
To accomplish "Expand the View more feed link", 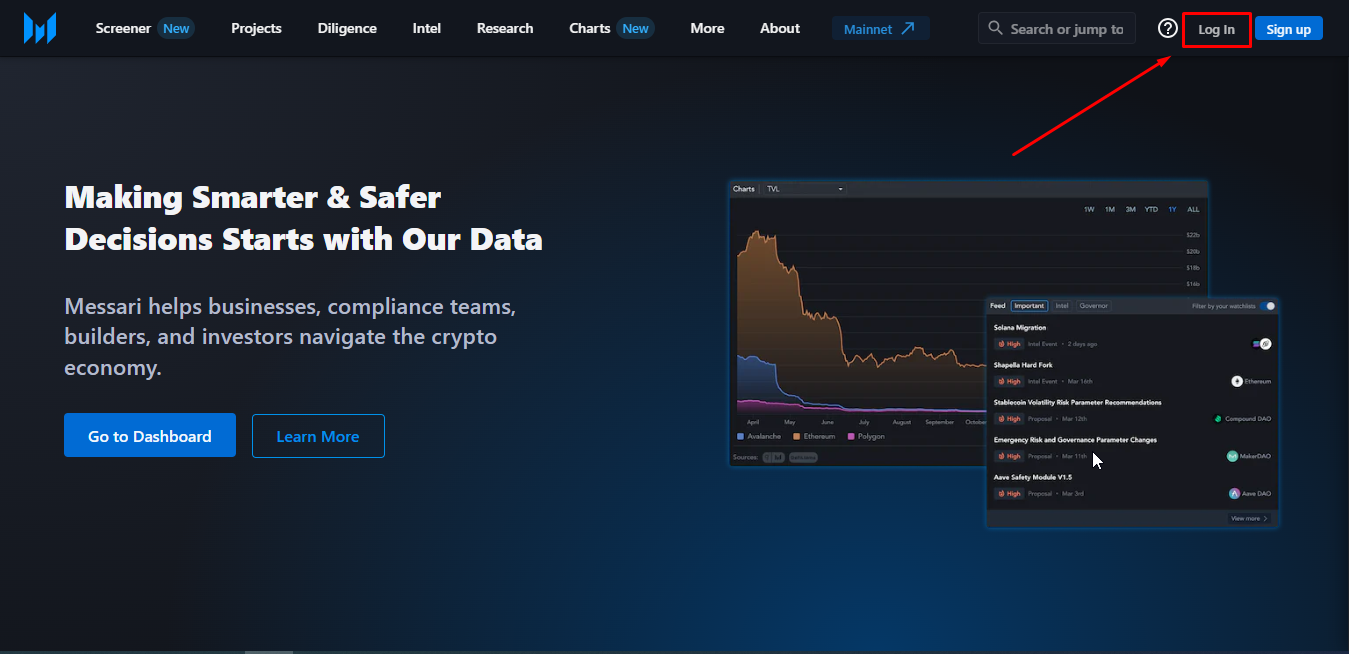I will [1250, 519].
